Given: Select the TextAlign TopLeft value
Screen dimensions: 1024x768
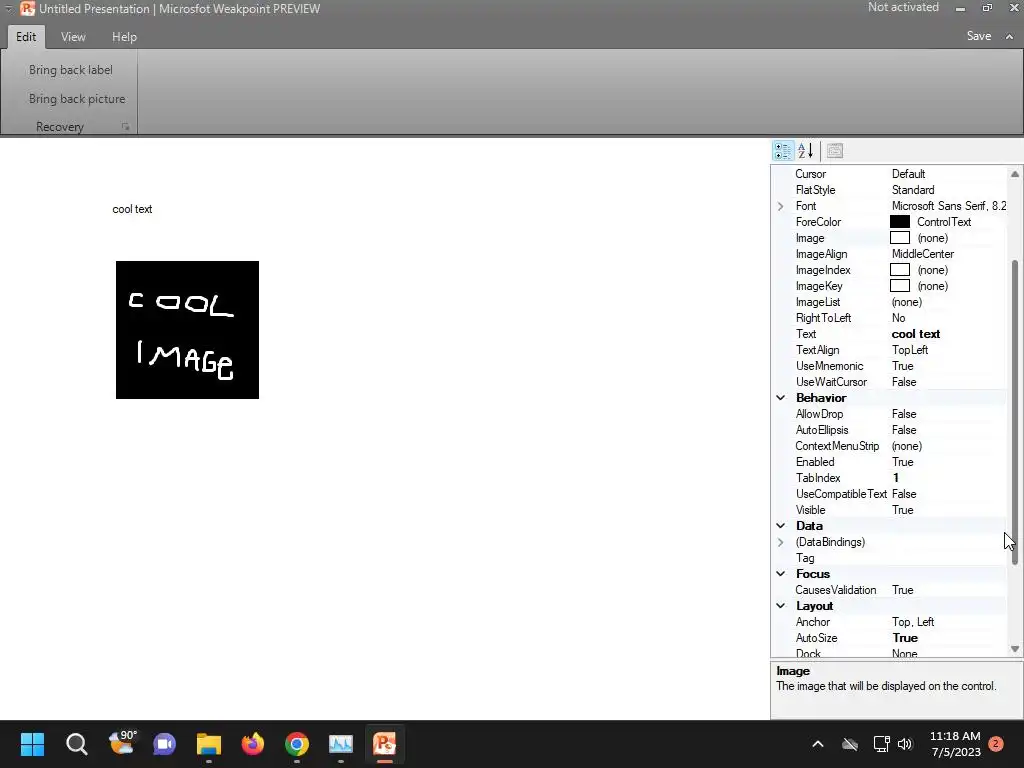Looking at the screenshot, I should click(x=910, y=350).
